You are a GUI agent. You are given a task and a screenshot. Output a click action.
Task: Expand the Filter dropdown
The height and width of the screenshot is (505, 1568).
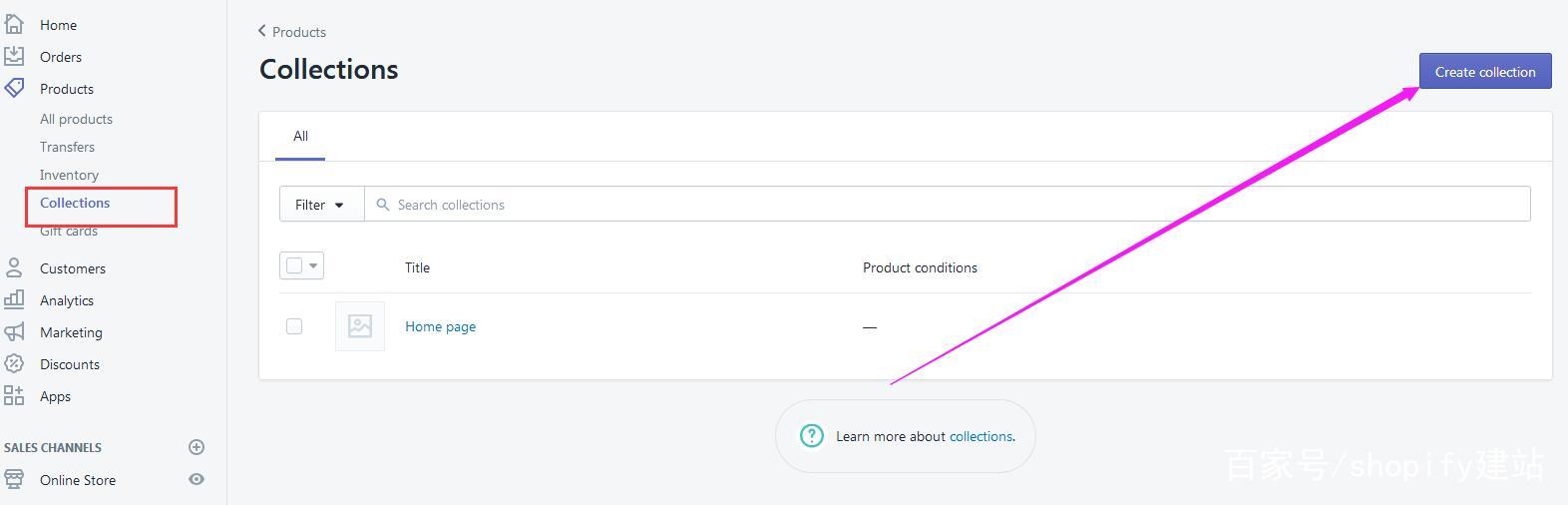click(321, 204)
